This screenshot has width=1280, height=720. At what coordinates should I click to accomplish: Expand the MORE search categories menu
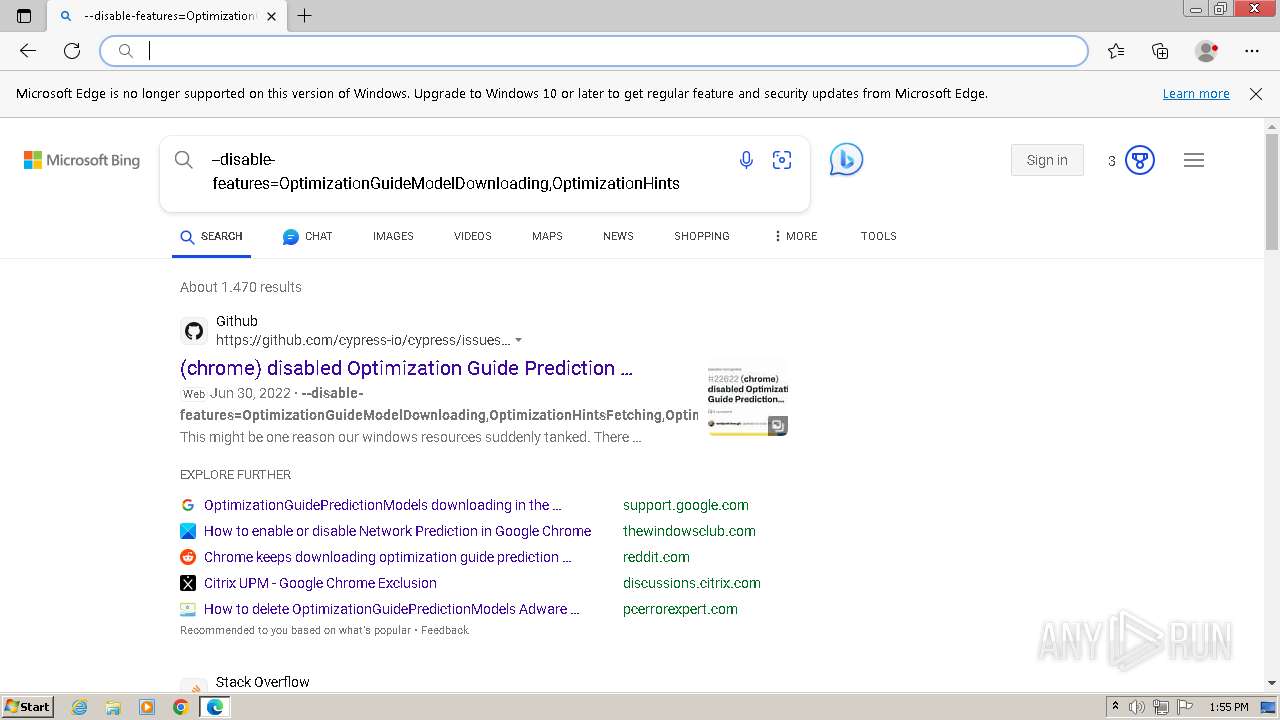point(795,236)
